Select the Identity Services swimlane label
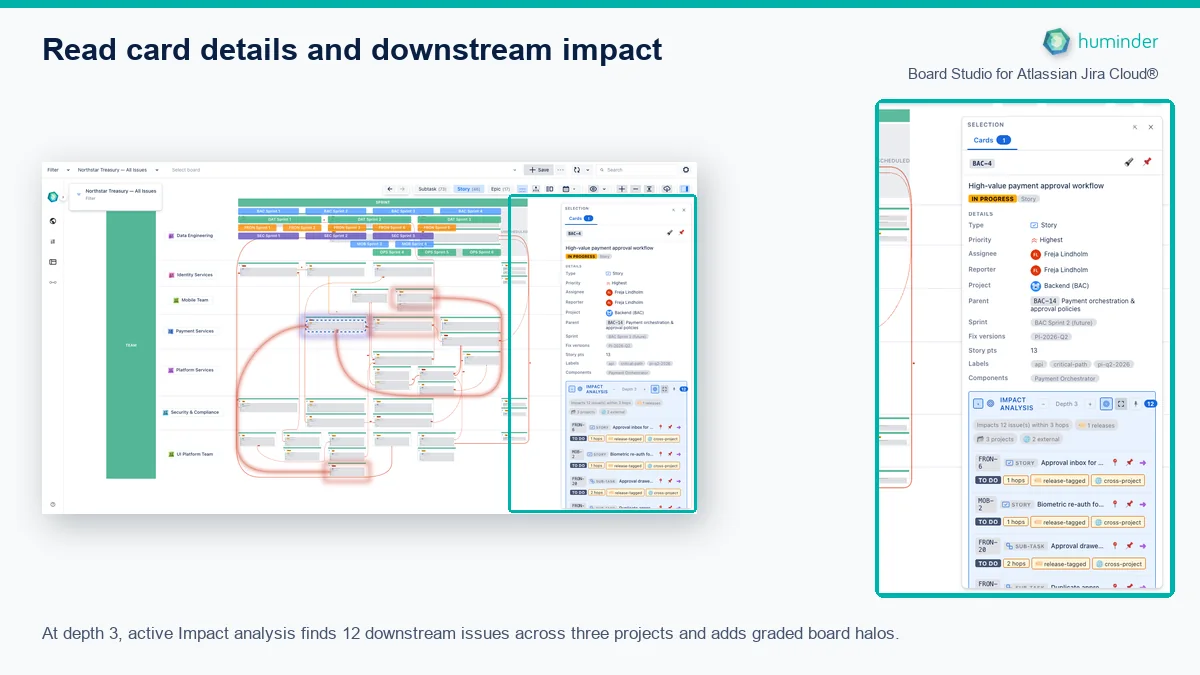Screen dimensions: 1200x675 click(191, 274)
